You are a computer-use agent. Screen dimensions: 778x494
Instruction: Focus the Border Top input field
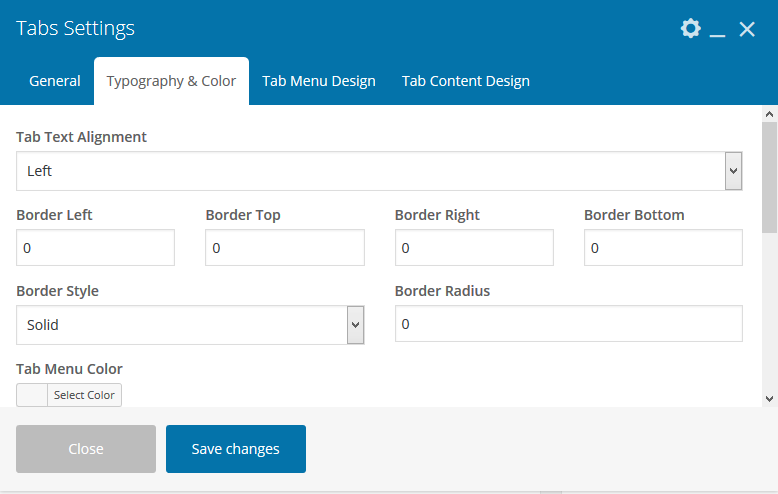coord(284,248)
